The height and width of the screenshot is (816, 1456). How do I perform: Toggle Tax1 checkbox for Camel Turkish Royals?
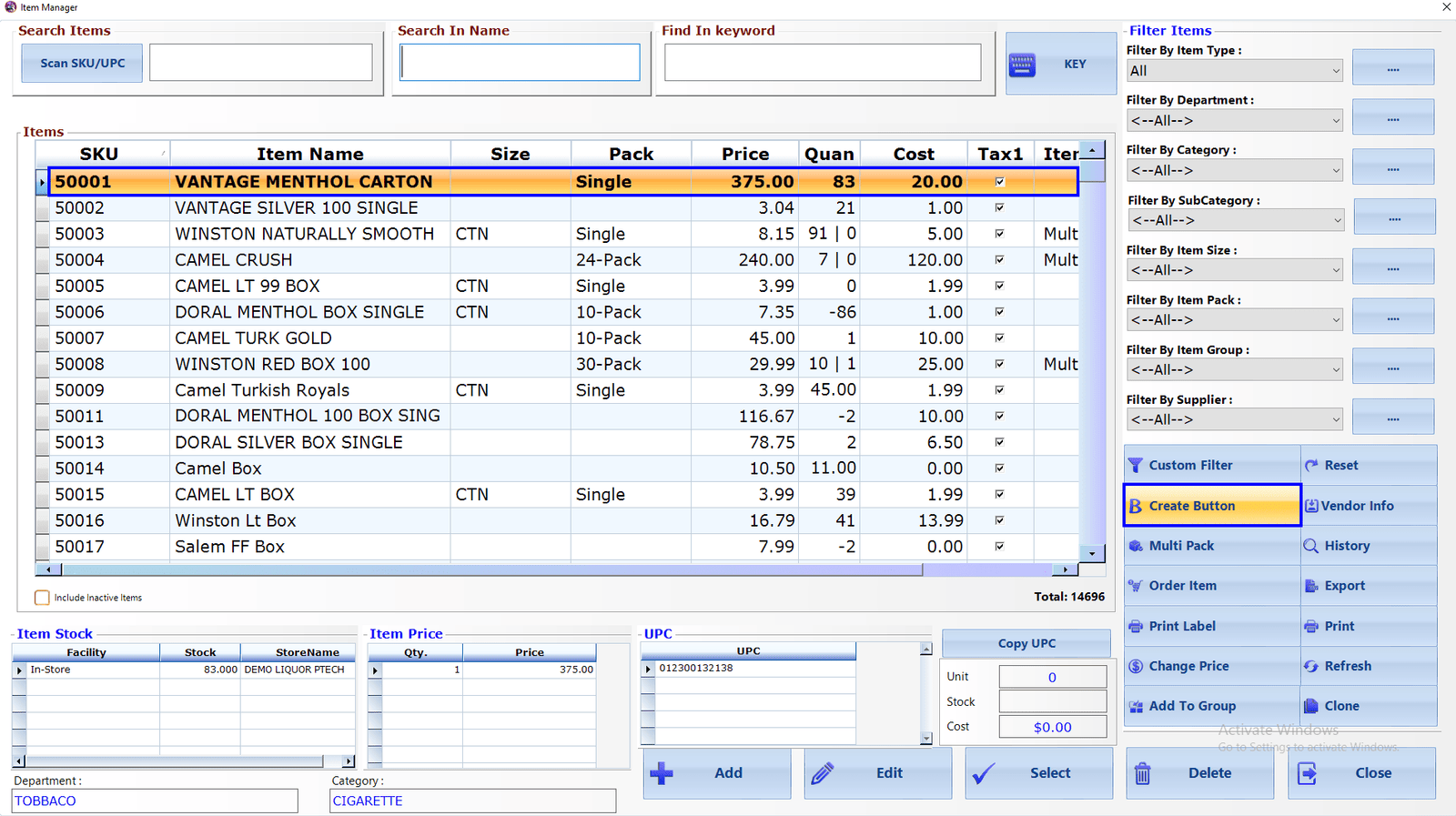[1000, 390]
